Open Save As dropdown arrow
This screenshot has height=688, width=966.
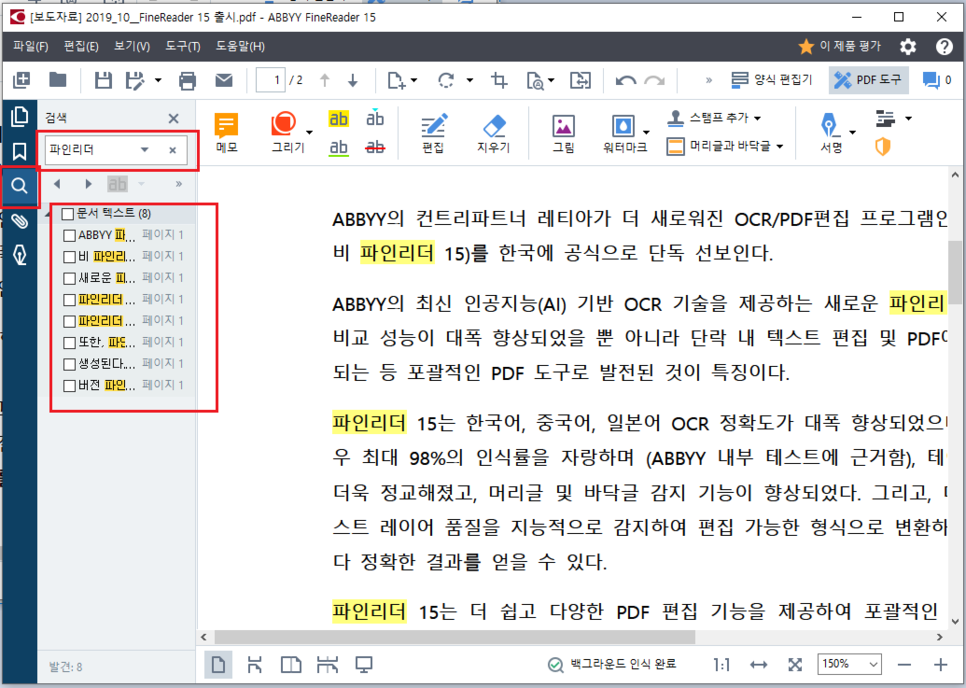[x=158, y=80]
